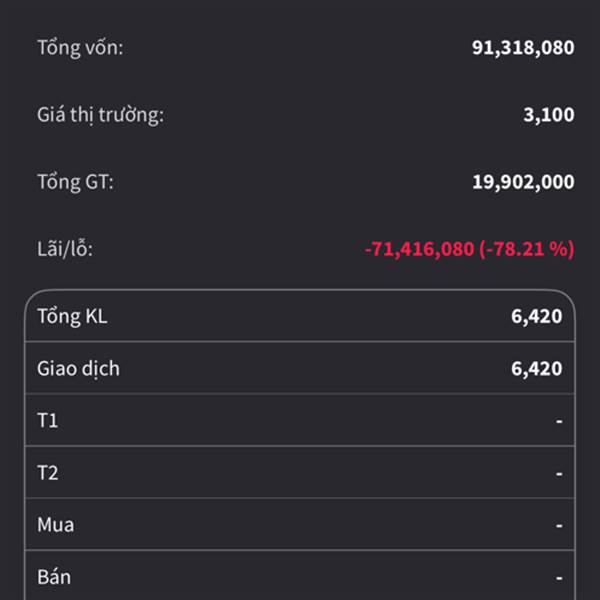Click the Lãi/lỗ label
Screen dimensions: 600x600
coord(65,249)
